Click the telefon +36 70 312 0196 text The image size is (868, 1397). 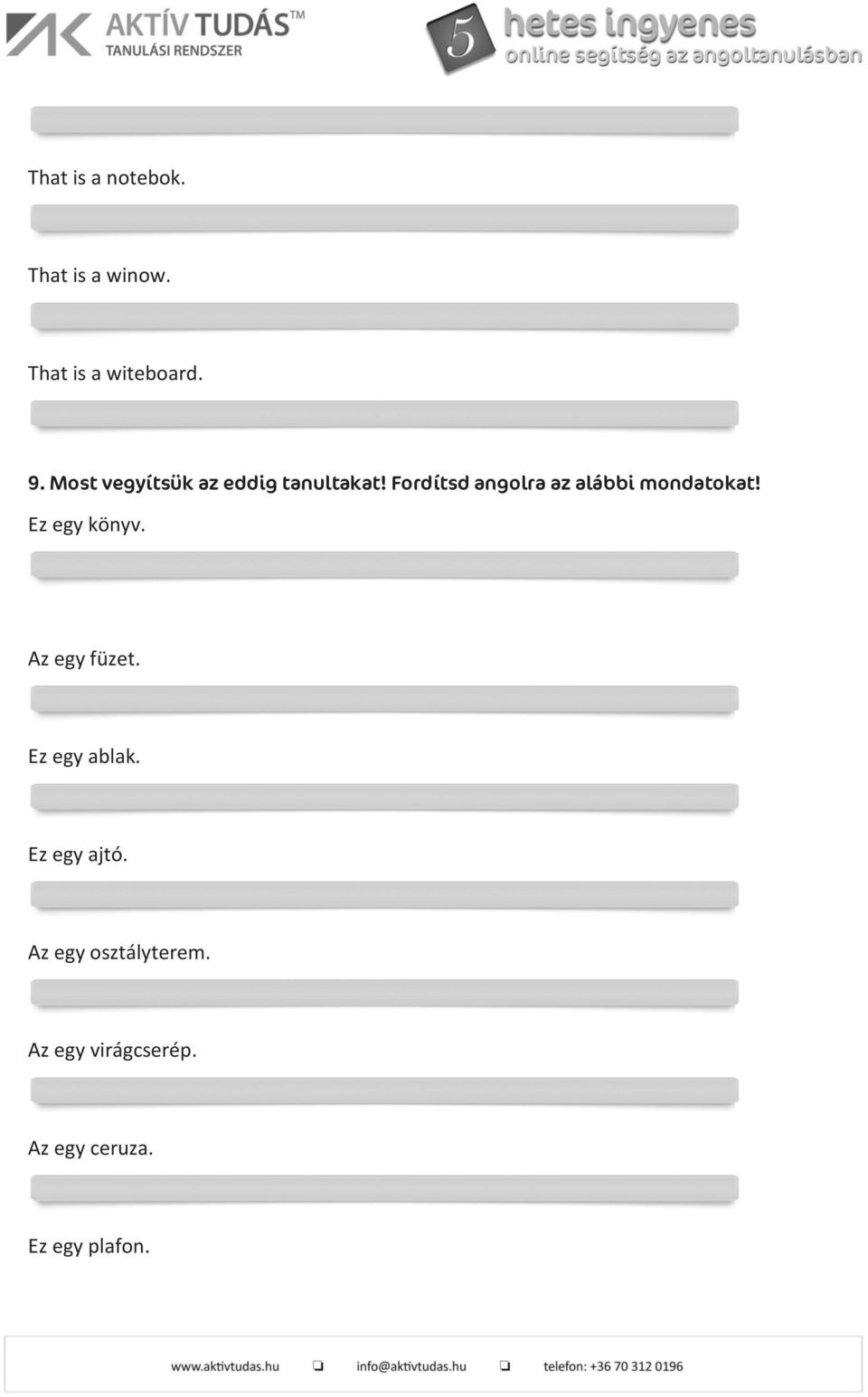pyautogui.click(x=613, y=1366)
